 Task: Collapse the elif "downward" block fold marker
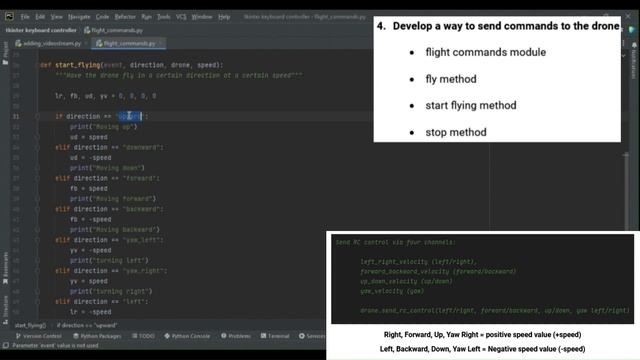point(37,147)
